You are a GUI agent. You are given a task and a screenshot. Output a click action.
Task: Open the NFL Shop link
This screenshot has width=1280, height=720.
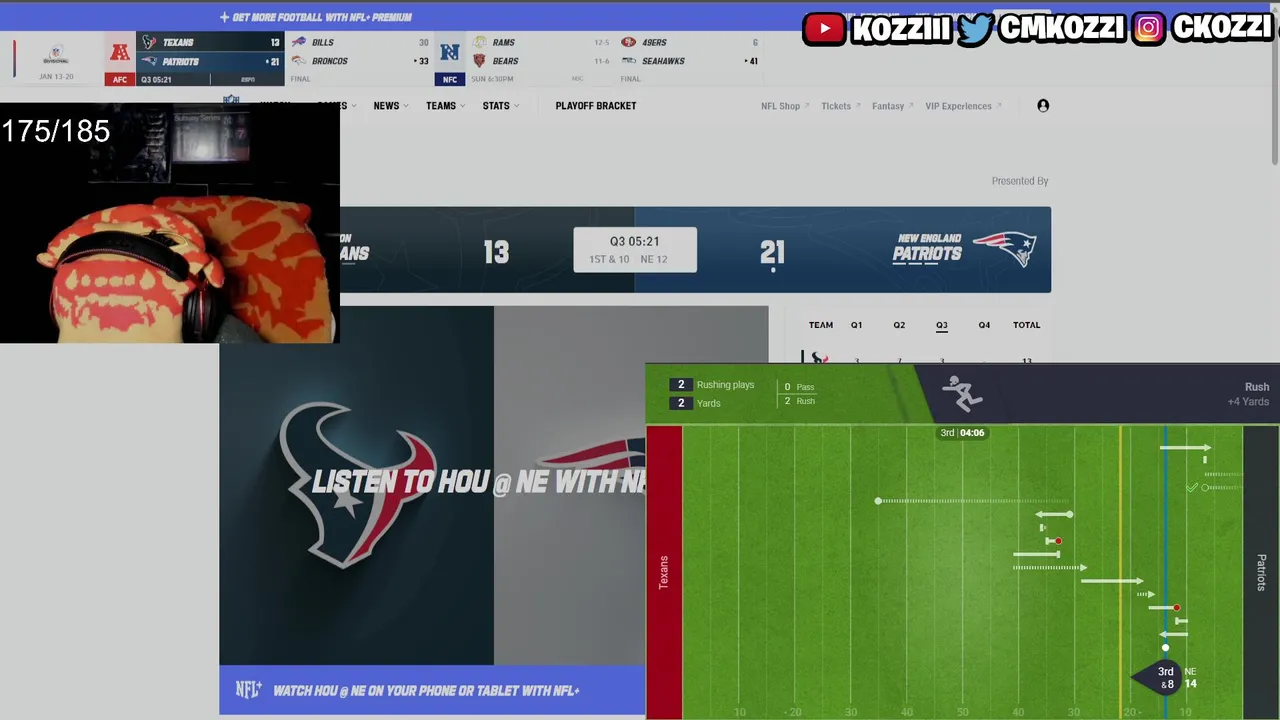tap(785, 106)
